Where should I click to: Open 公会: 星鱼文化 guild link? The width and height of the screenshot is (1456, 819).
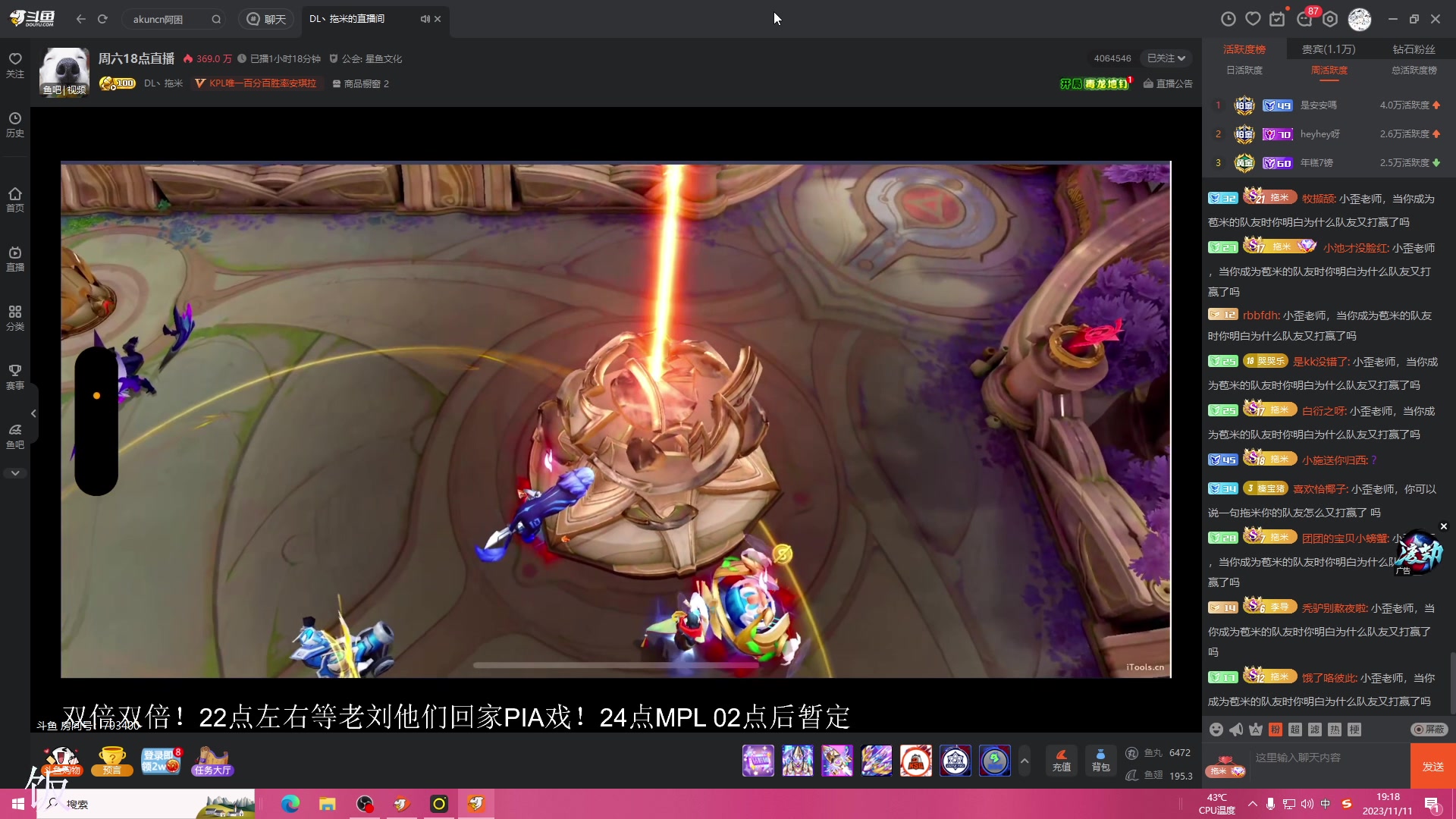pyautogui.click(x=366, y=58)
